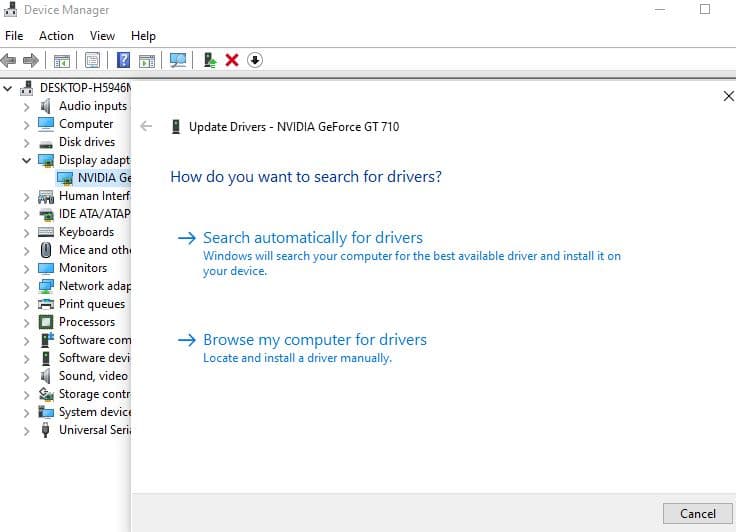Screen dimensions: 736x532
Task: Click the blue Help question-mark icon
Action: click(124, 60)
